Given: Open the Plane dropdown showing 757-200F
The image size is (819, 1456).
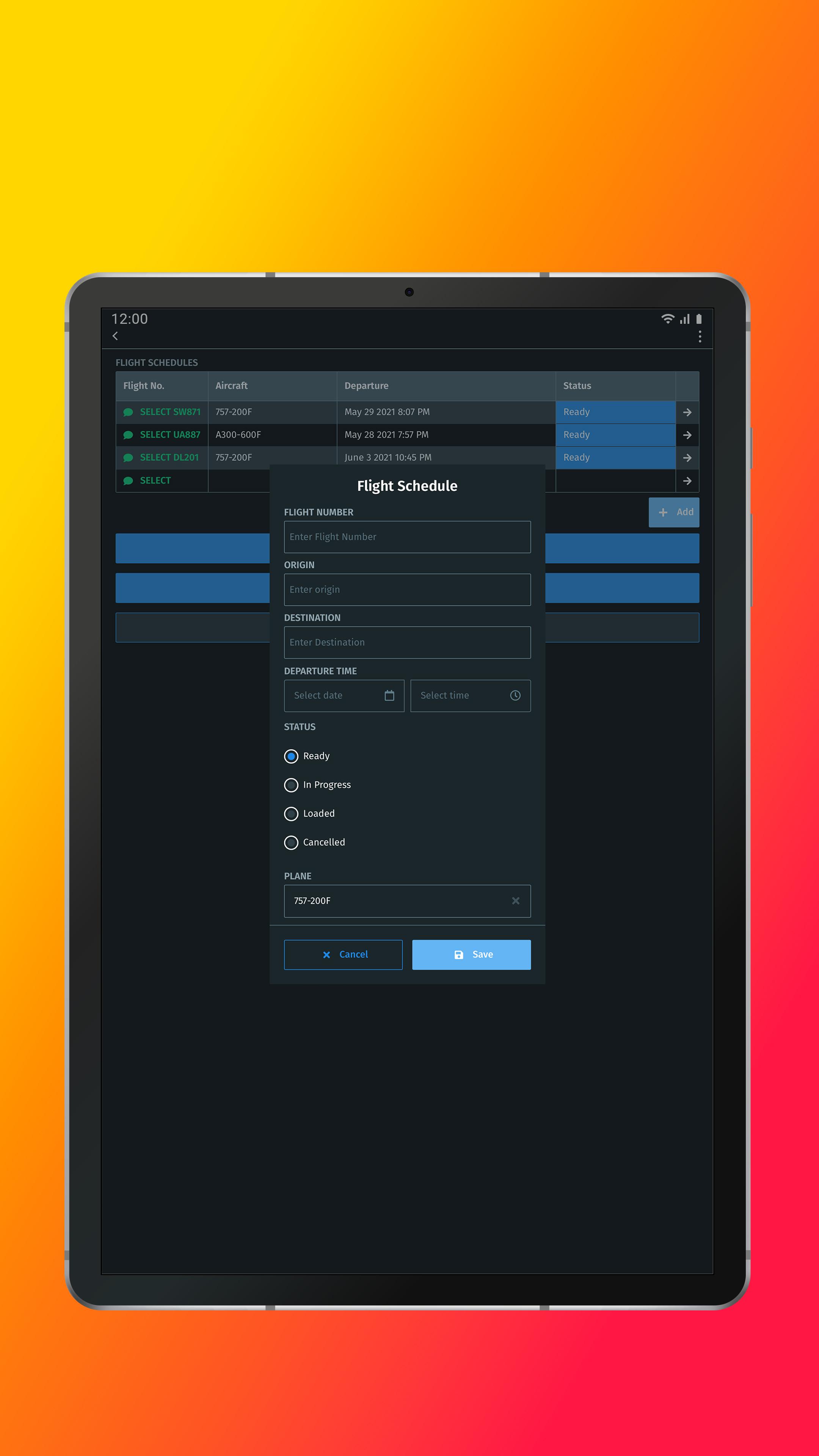Looking at the screenshot, I should [x=407, y=901].
